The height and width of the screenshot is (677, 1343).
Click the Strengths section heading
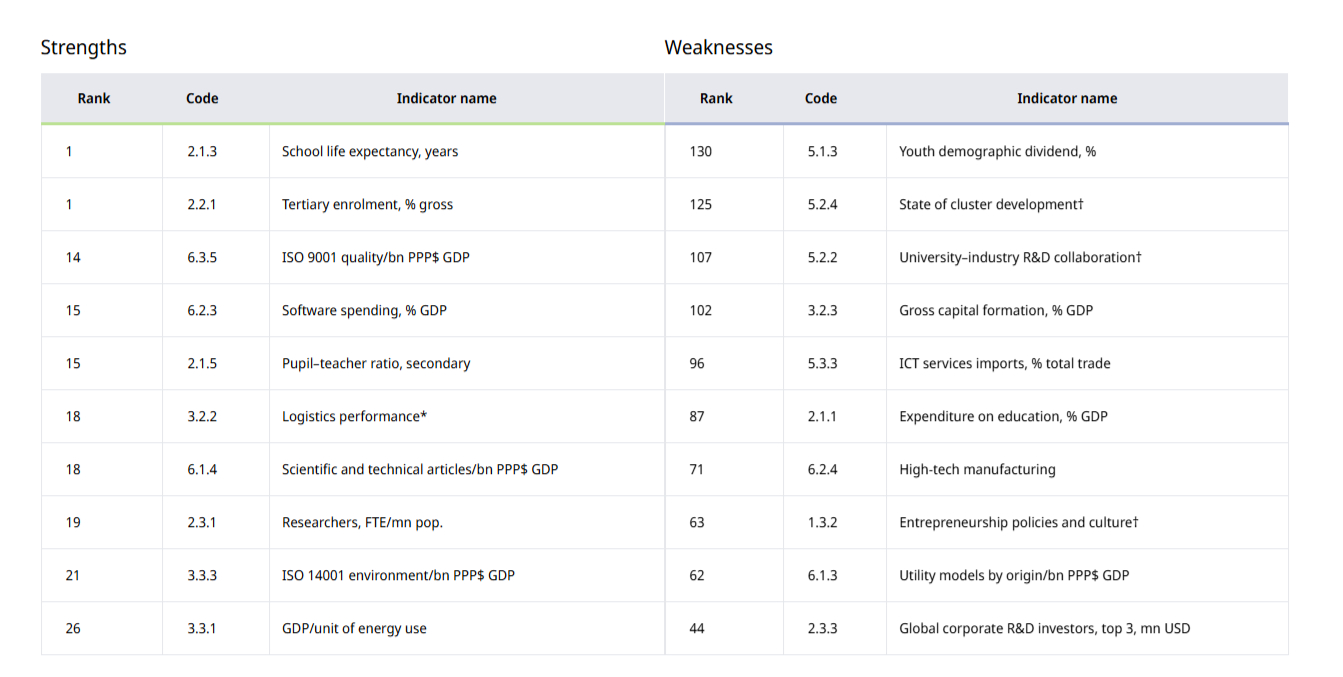tap(83, 47)
